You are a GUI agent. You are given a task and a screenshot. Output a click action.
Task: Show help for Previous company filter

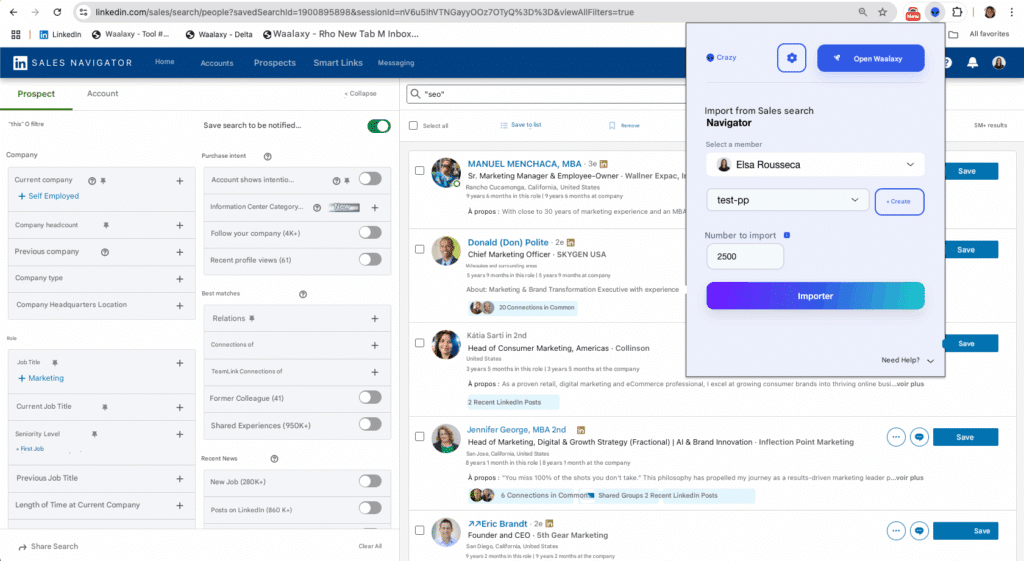point(104,252)
